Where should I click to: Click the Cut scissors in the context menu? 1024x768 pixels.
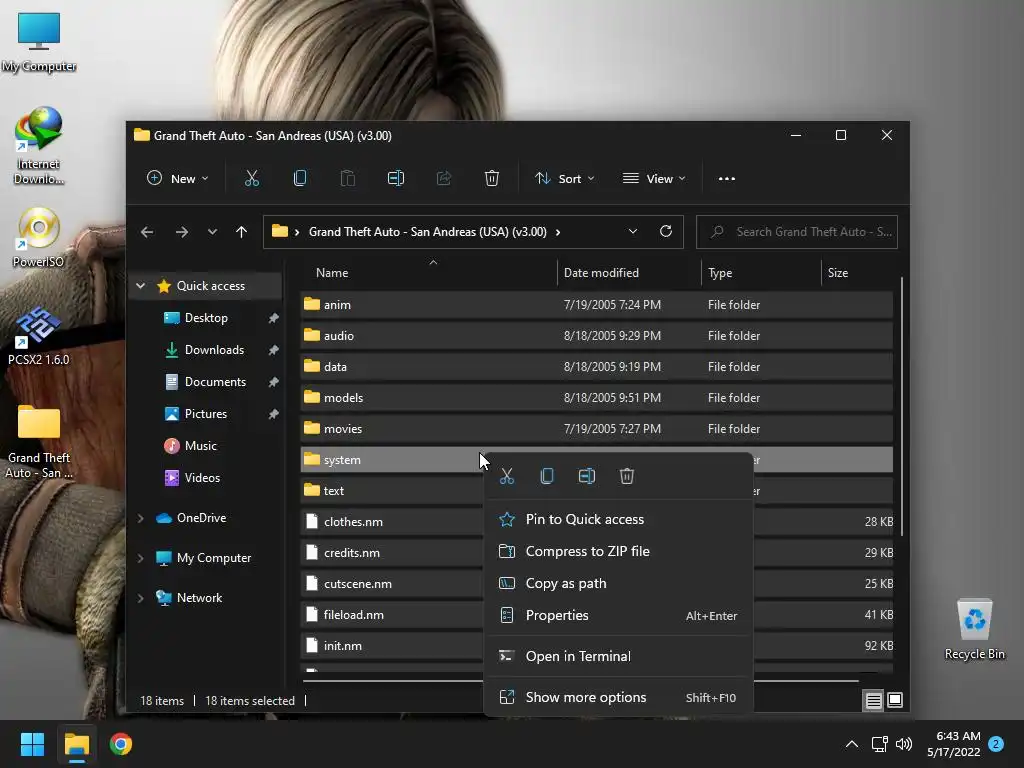click(x=507, y=476)
